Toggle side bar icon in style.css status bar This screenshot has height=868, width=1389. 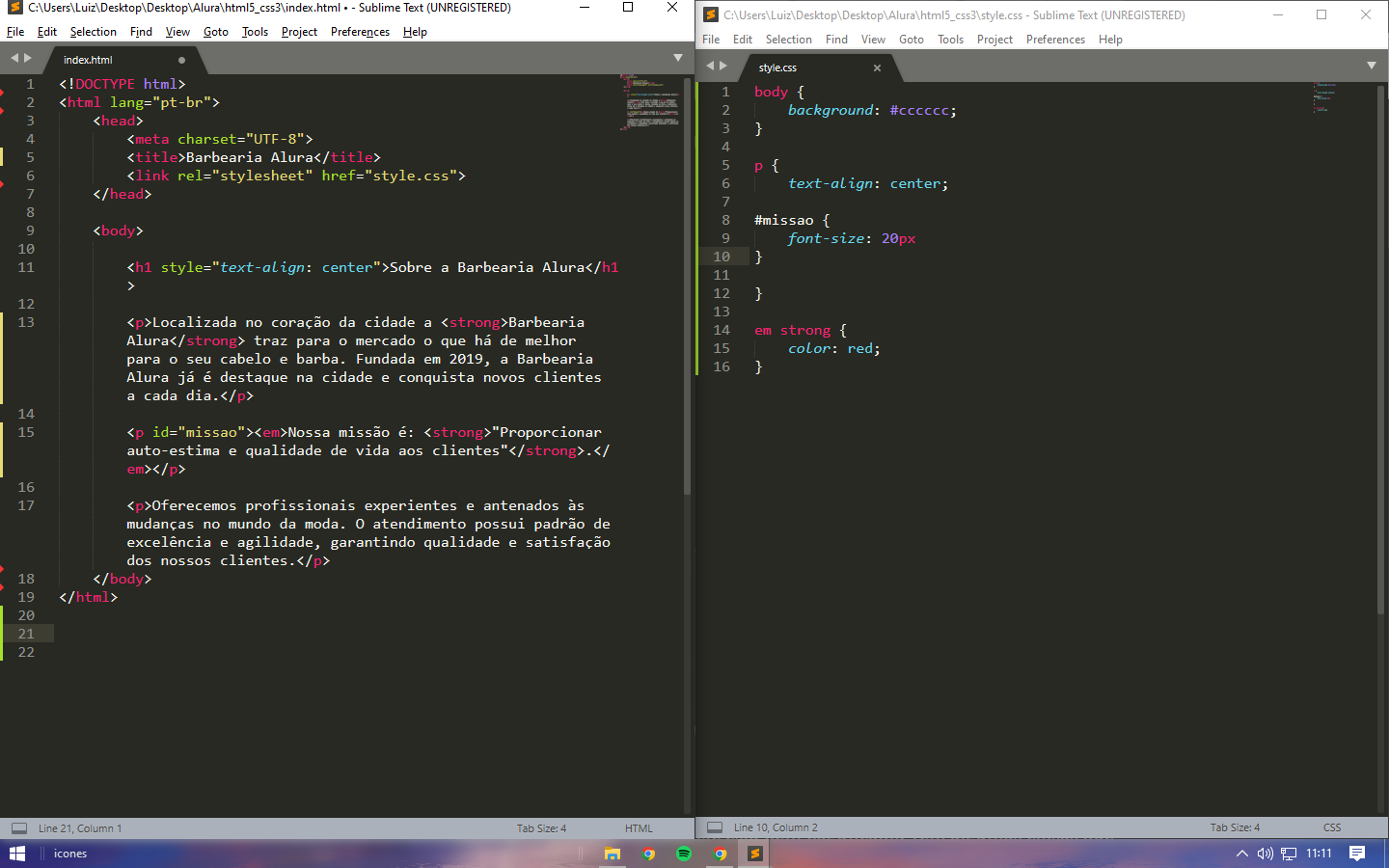pyautogui.click(x=715, y=827)
